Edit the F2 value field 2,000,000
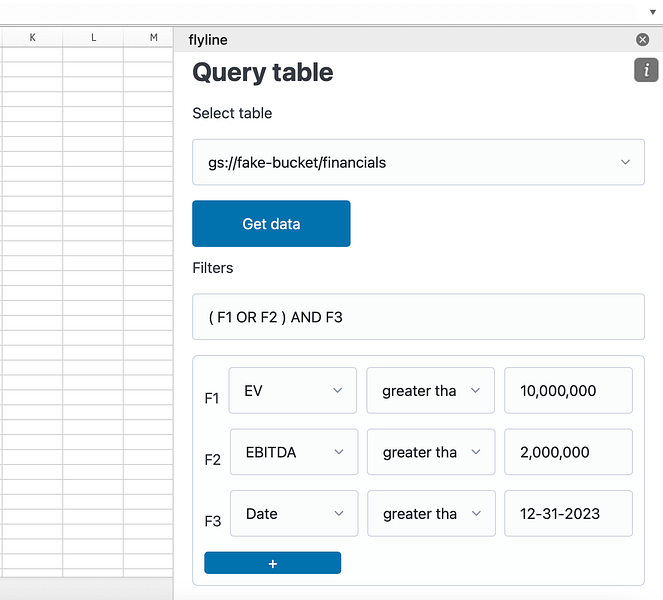Screen dimensions: 663x600 coord(568,452)
